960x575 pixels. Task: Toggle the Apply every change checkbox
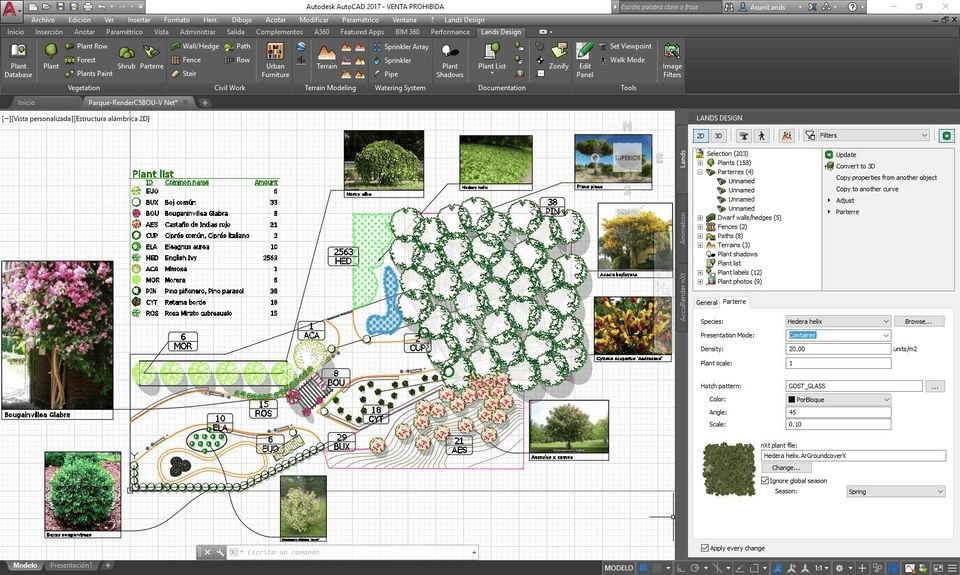pos(704,548)
